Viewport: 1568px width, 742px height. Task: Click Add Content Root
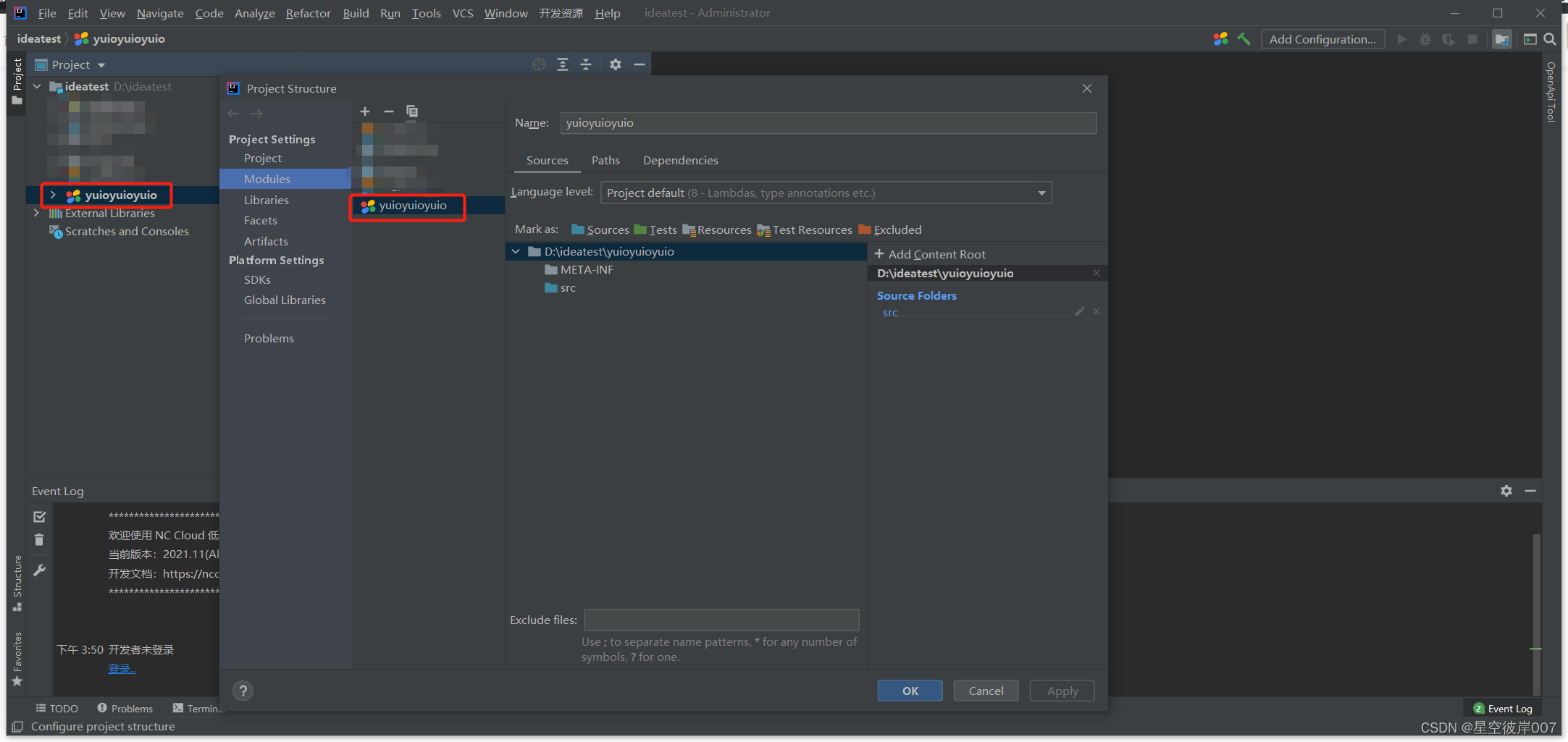(931, 254)
